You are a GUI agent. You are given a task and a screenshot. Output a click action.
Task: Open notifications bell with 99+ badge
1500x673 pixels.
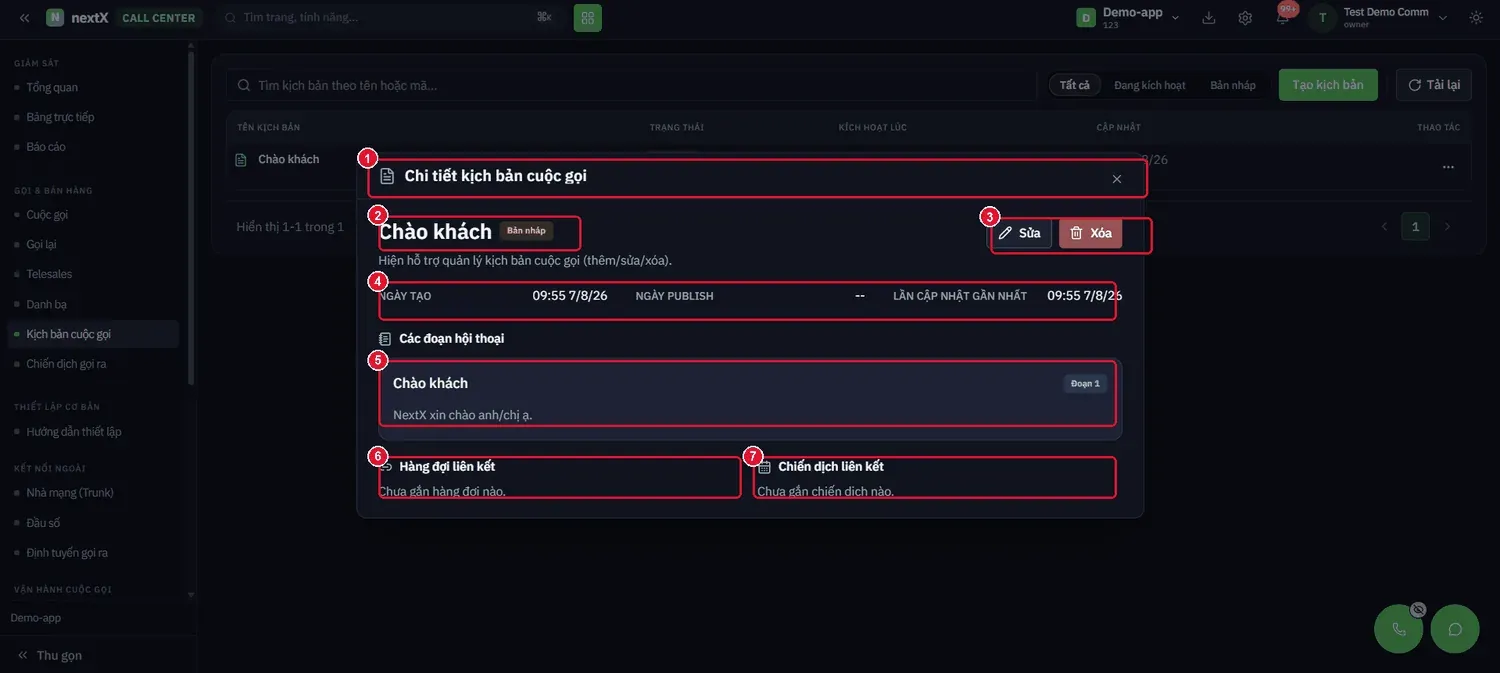coord(1283,17)
